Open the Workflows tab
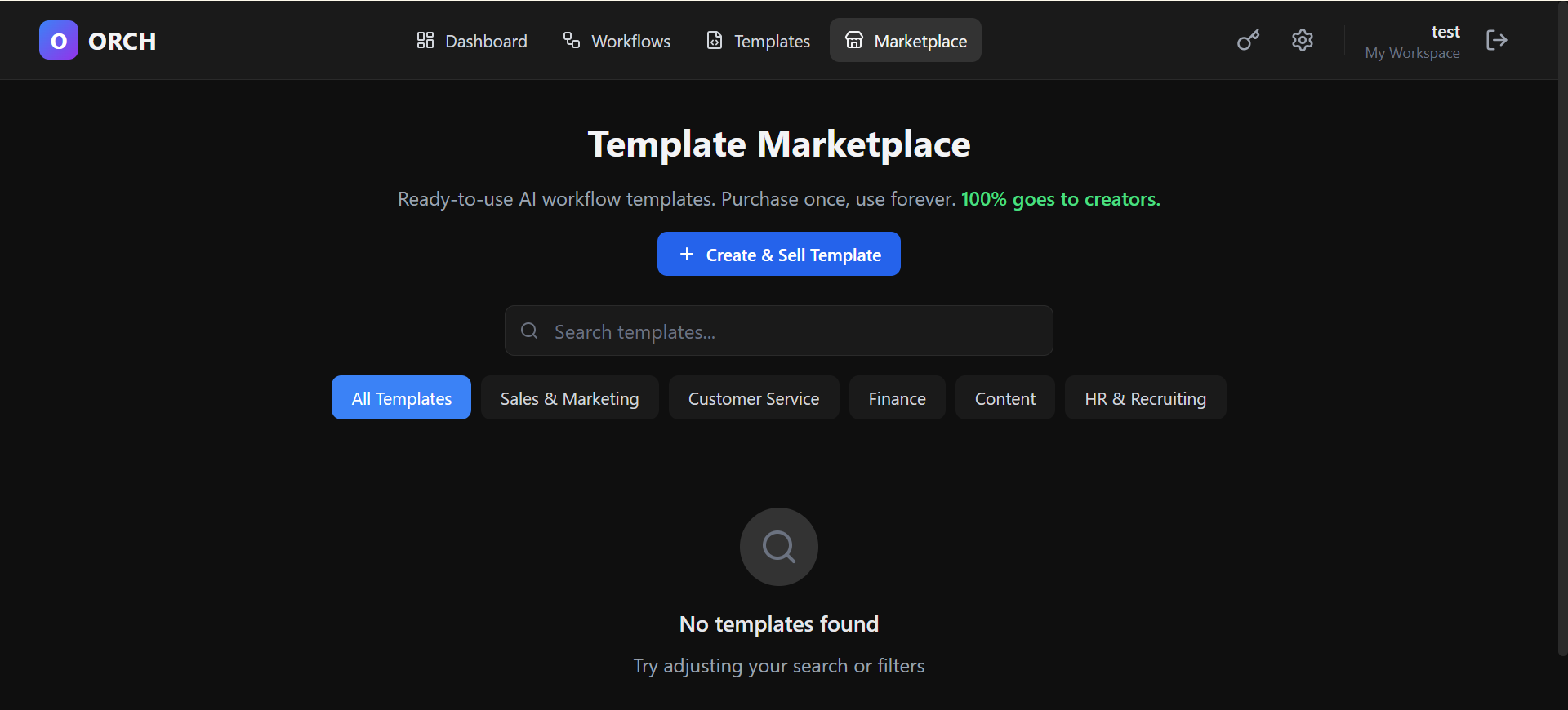1568x710 pixels. (617, 40)
